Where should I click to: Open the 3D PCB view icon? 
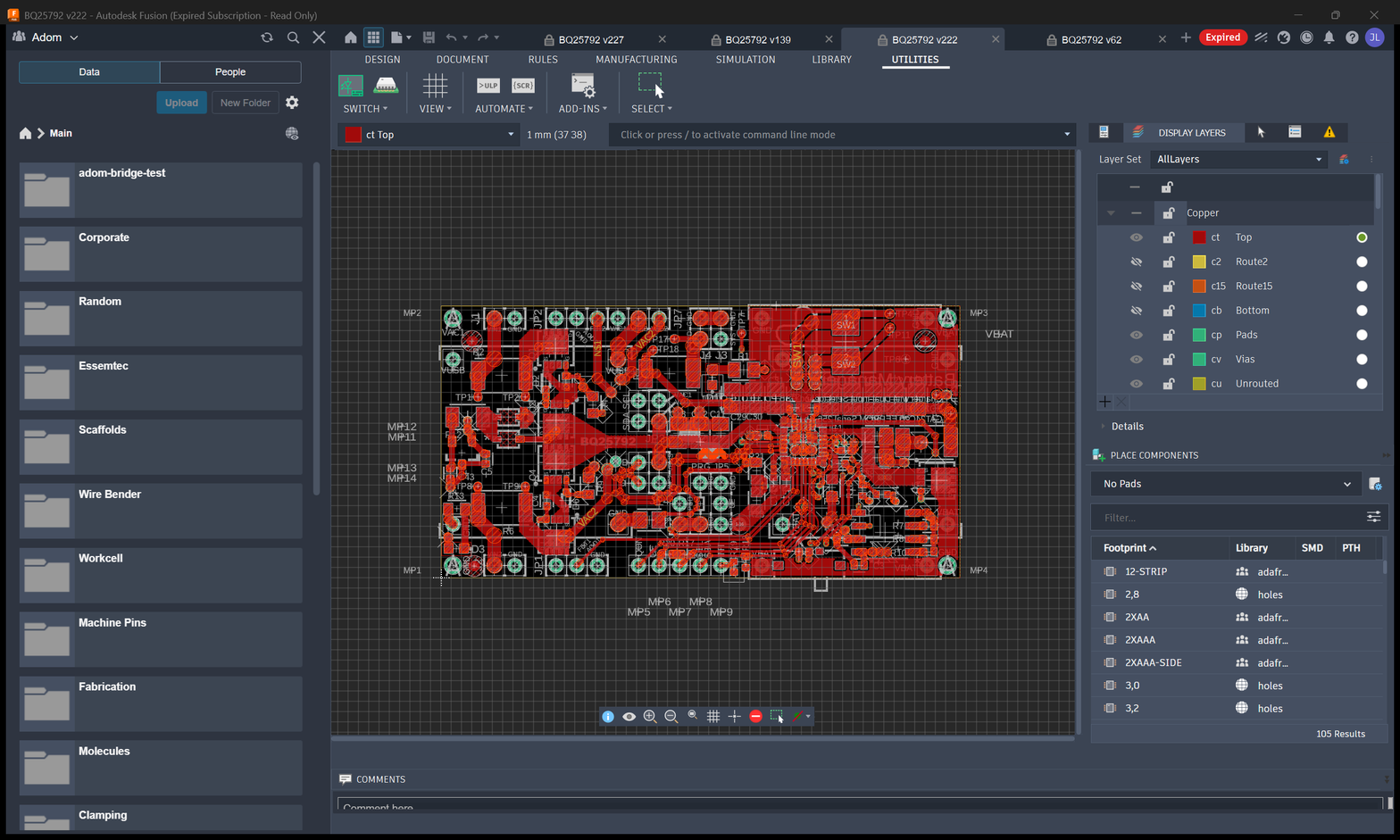coord(386,86)
